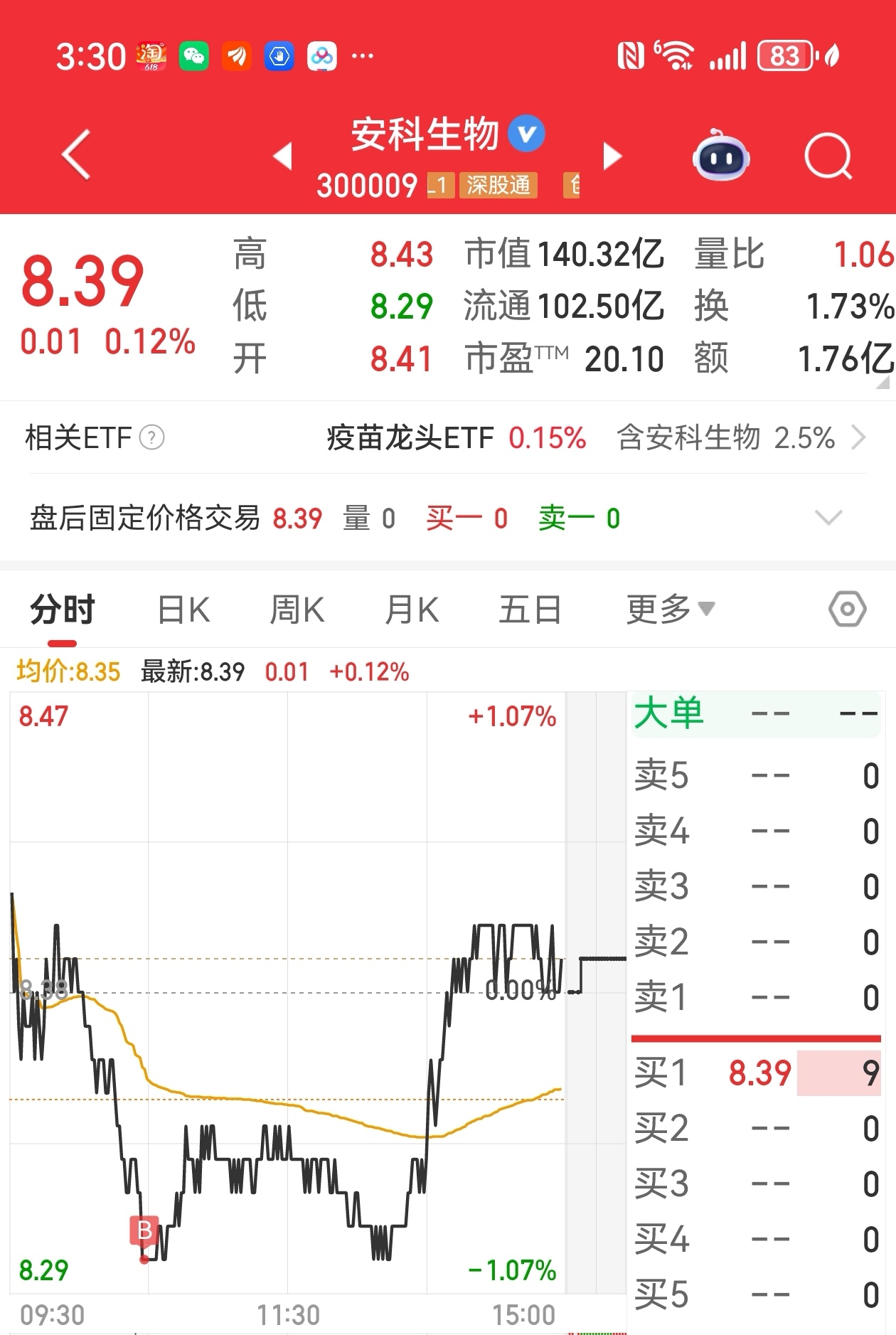Tap 量比 1.06 value
896x1335 pixels.
[794, 254]
